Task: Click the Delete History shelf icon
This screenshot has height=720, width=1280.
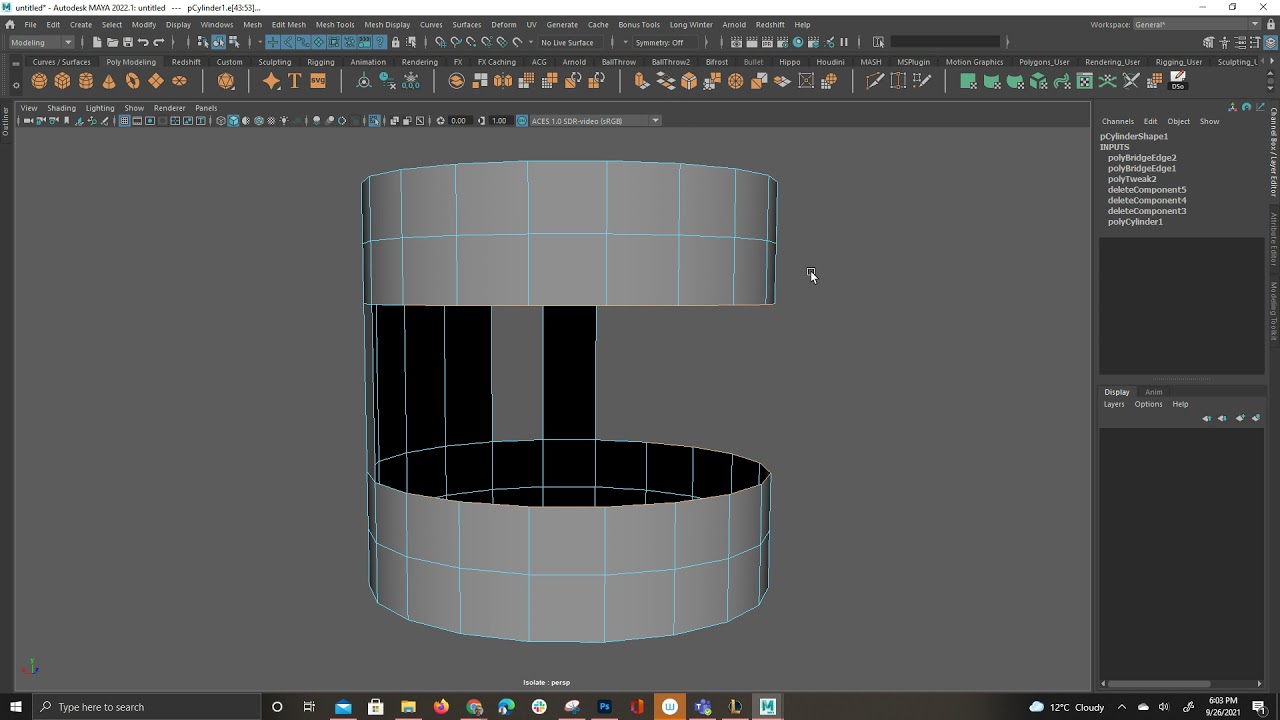Action: tap(387, 81)
